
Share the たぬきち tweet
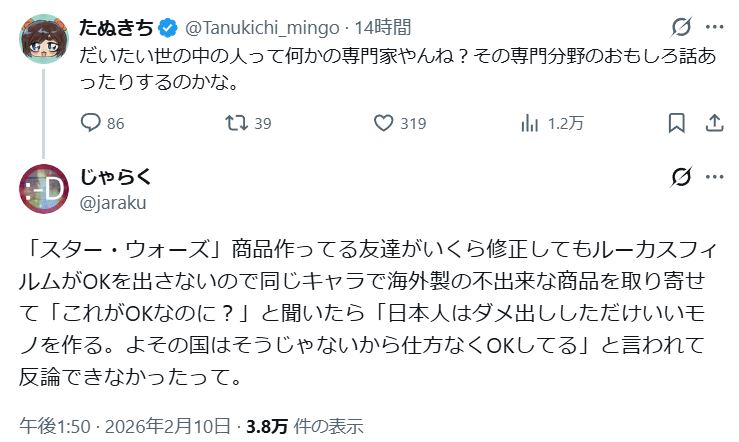click(x=714, y=124)
